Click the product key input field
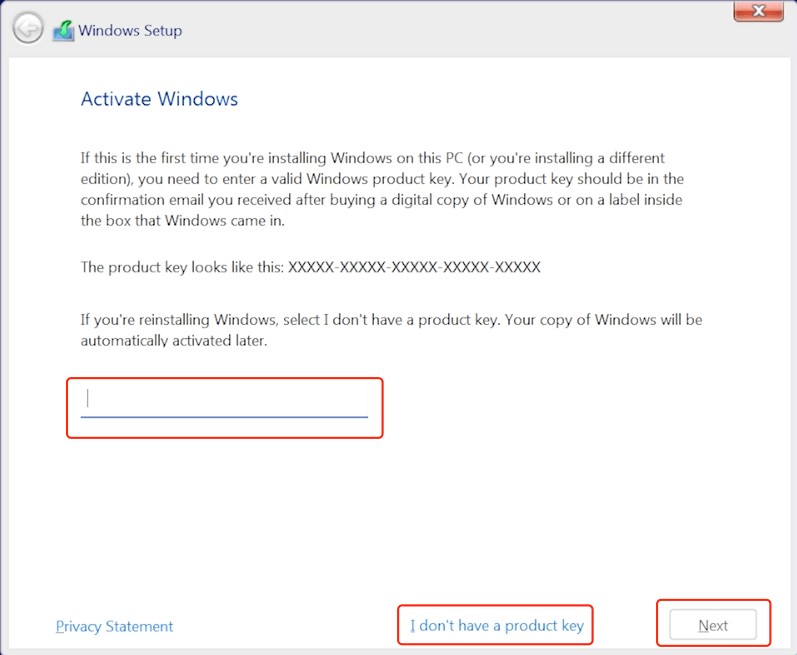This screenshot has width=797, height=655. tap(224, 402)
